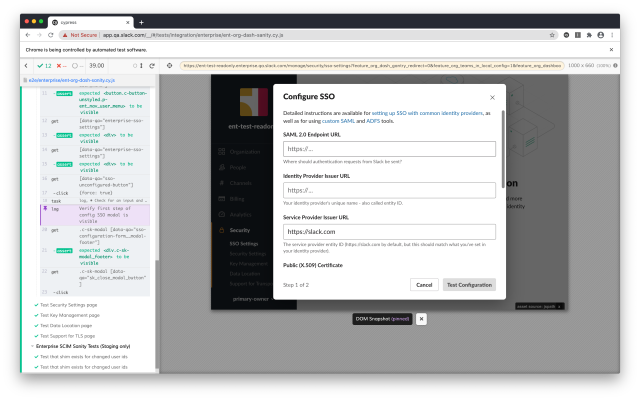Open the puzzle-piece extensions icon

coord(589,35)
